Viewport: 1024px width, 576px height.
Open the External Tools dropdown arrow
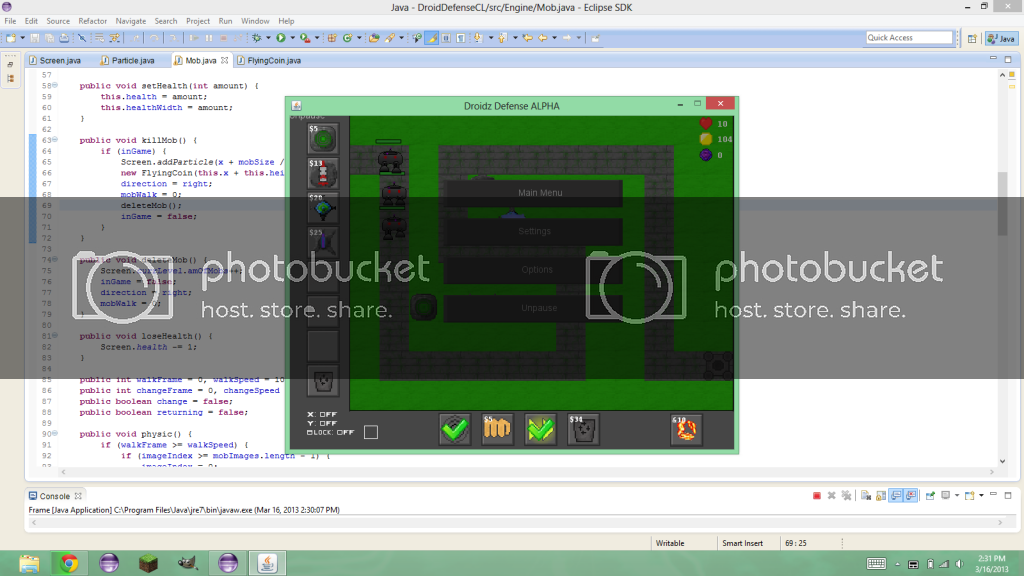pyautogui.click(x=317, y=38)
